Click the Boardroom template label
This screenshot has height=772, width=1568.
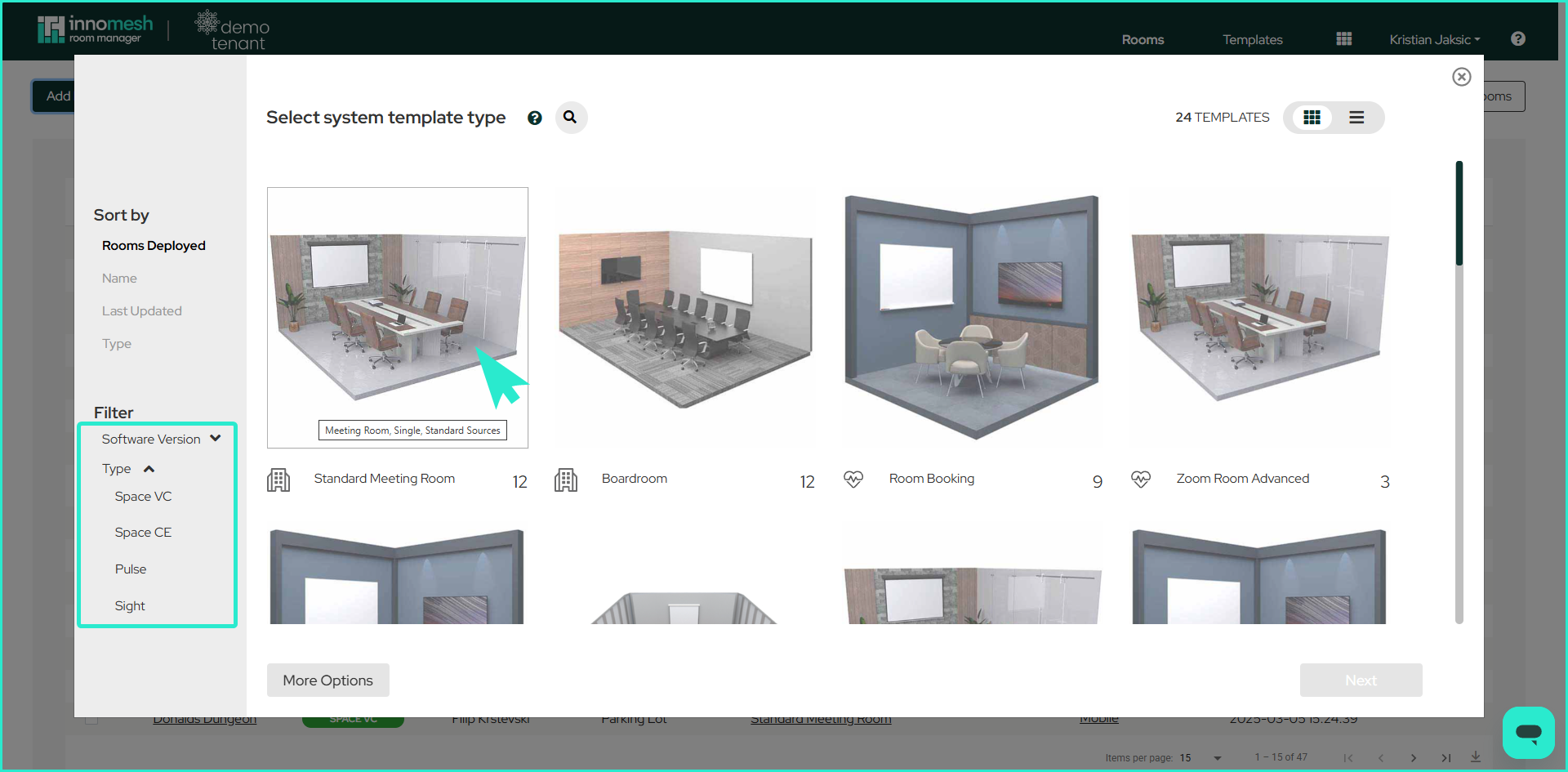(x=635, y=479)
